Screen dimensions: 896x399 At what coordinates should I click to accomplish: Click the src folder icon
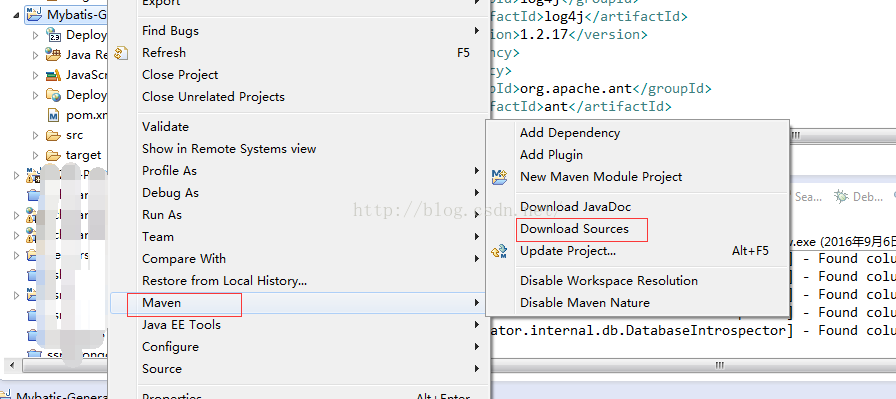coord(53,135)
